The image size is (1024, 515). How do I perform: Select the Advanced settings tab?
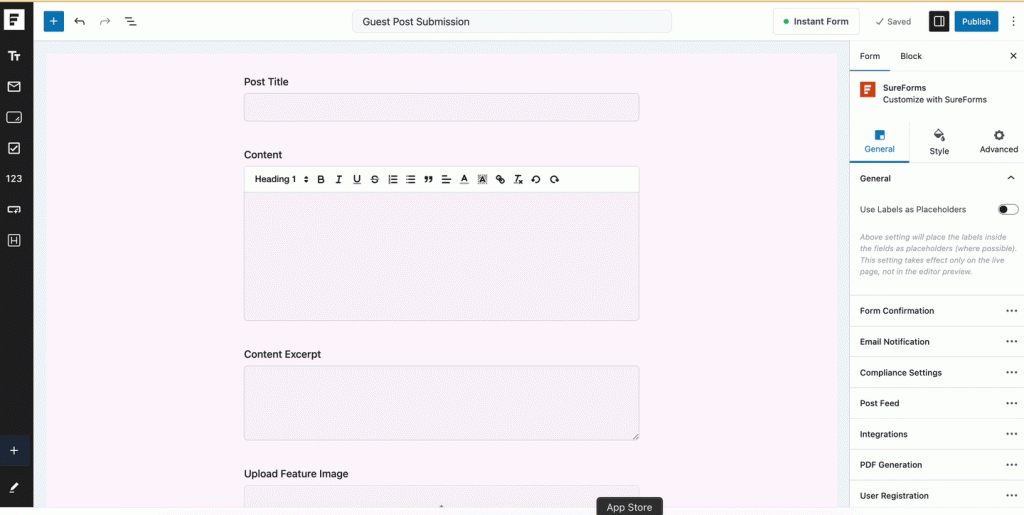(x=999, y=142)
